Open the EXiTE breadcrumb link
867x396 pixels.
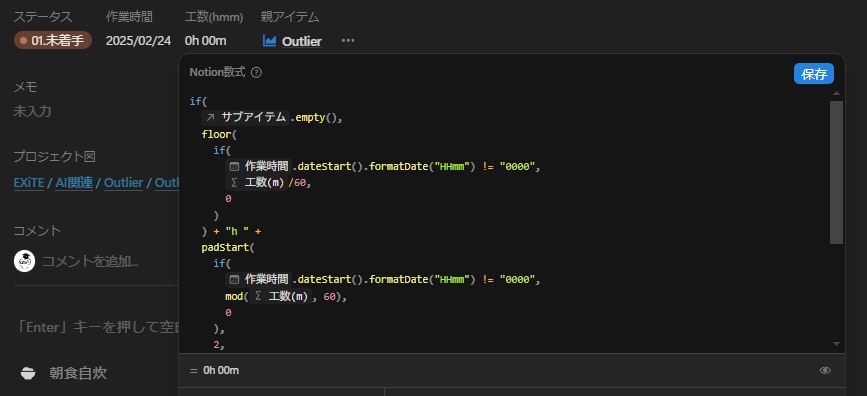(x=29, y=183)
